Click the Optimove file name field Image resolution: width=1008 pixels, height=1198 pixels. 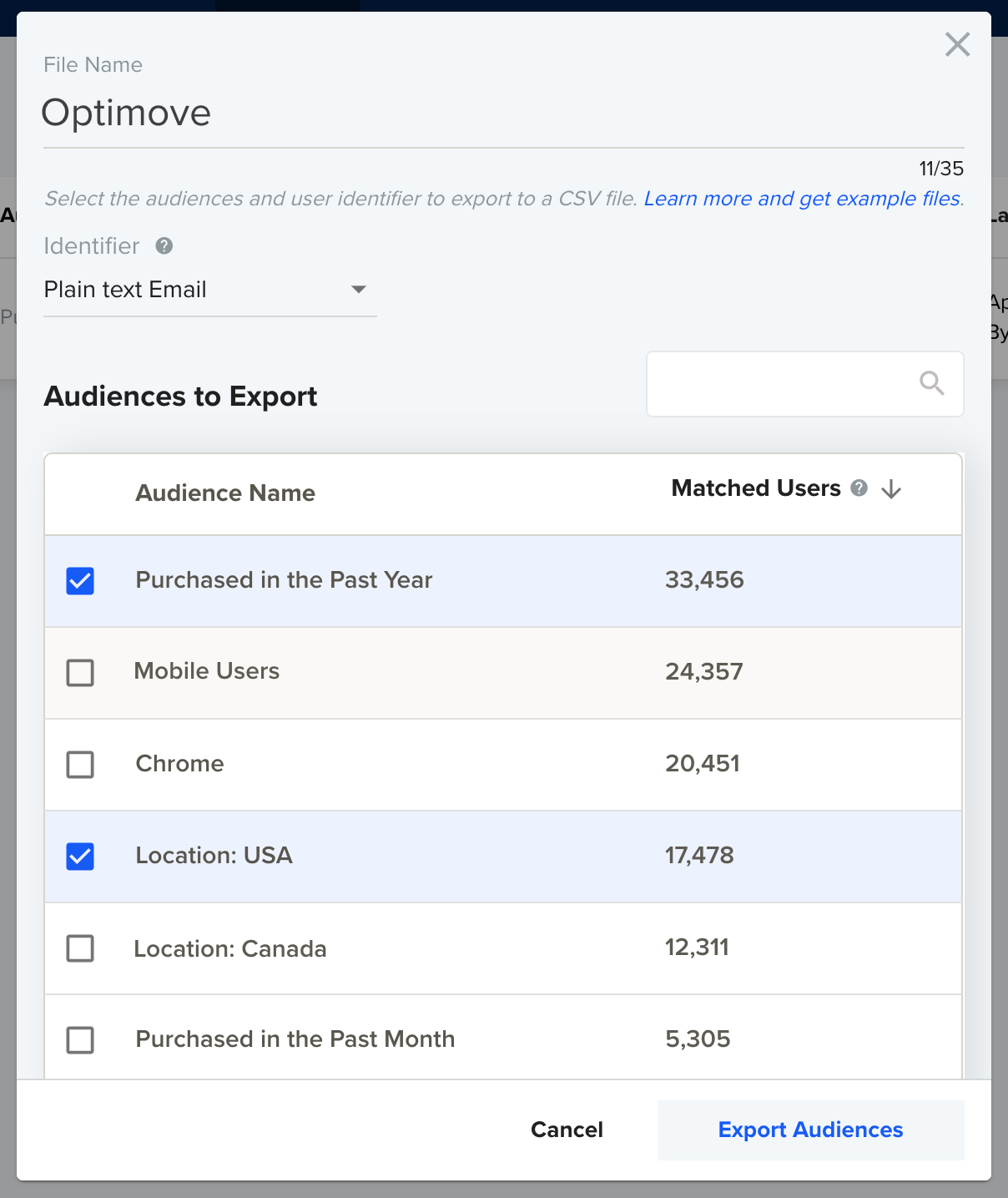click(x=503, y=114)
